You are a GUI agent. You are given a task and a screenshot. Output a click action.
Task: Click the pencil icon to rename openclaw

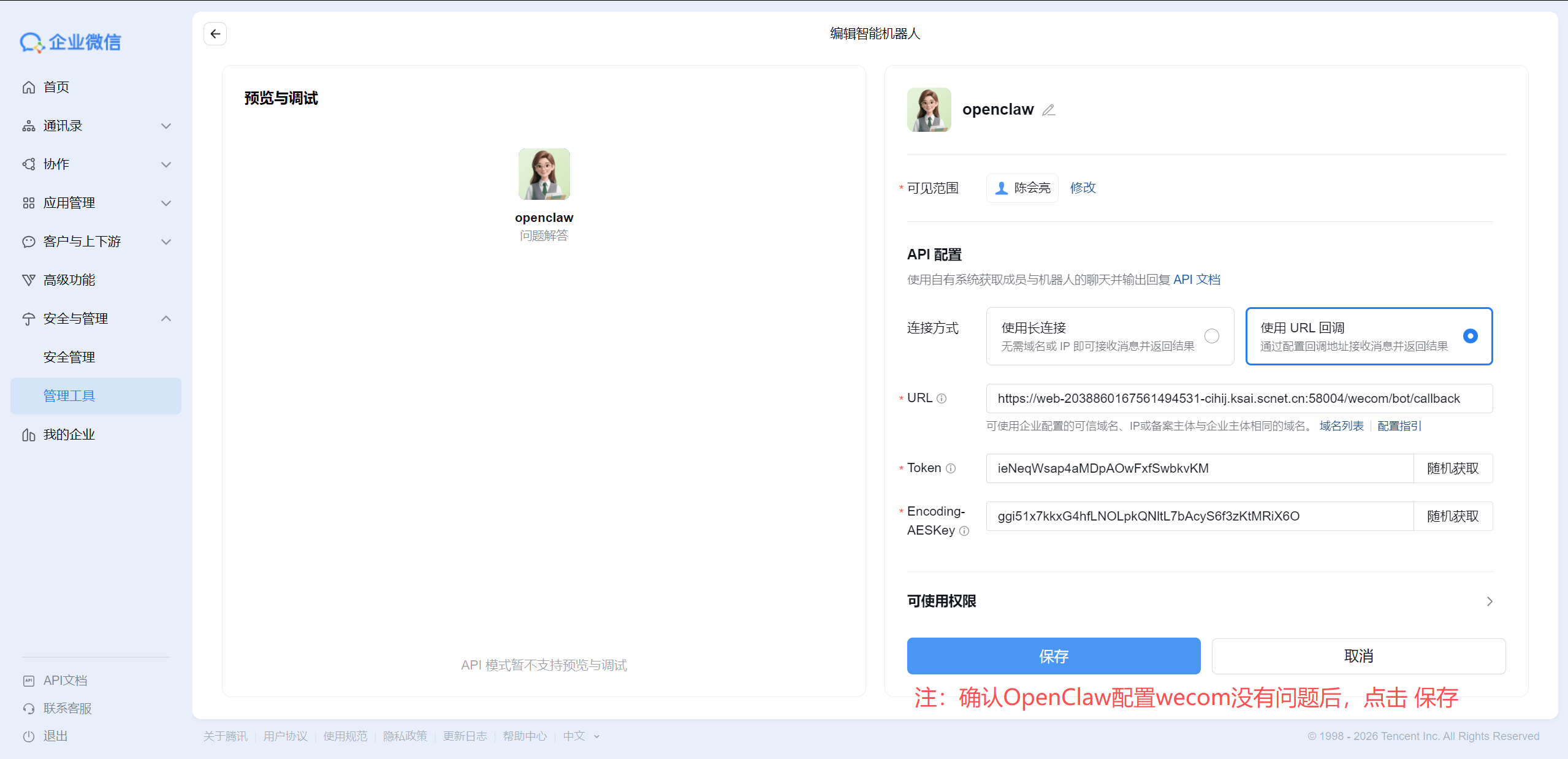(1048, 109)
